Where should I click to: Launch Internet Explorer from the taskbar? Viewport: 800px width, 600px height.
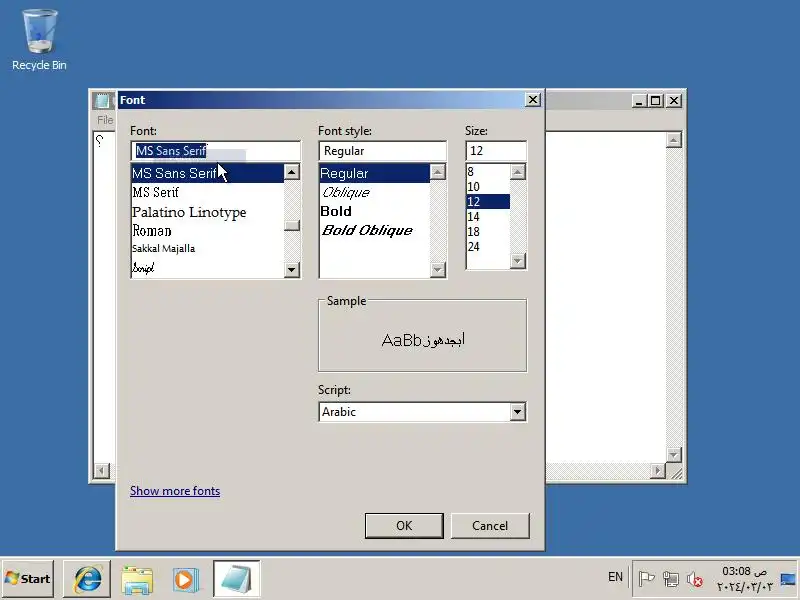pos(87,579)
